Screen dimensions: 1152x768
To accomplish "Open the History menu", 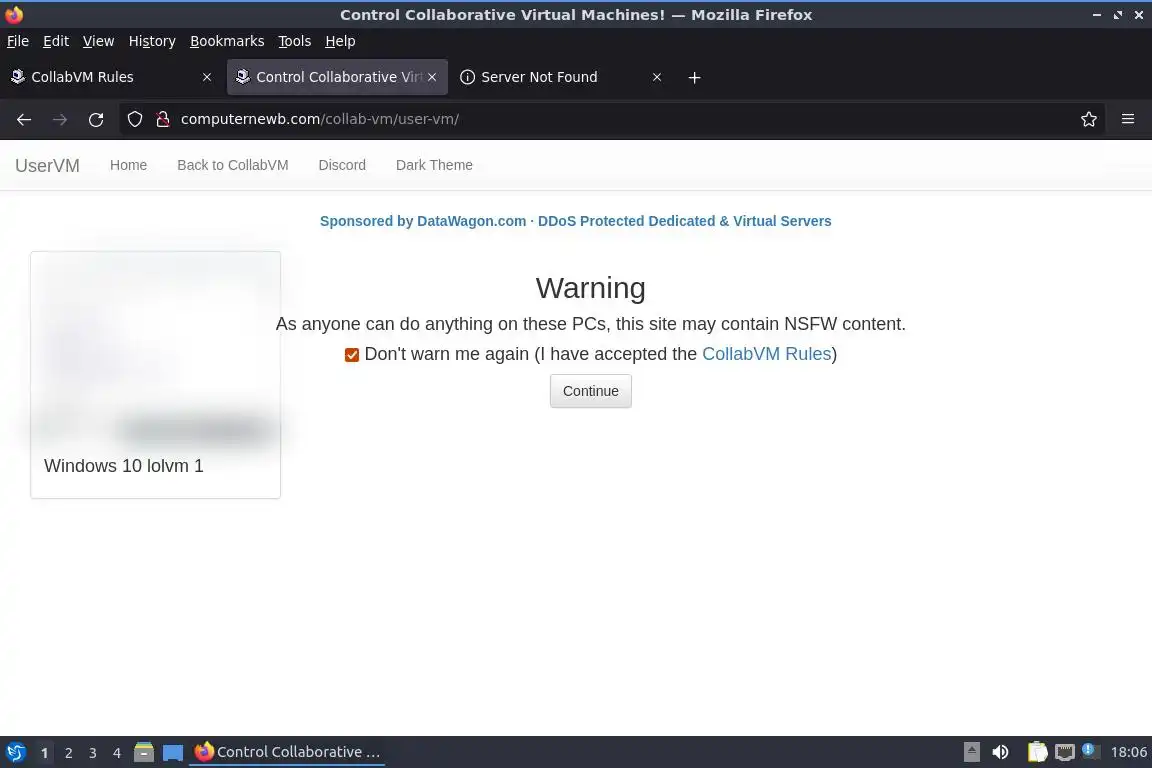I will 152,41.
